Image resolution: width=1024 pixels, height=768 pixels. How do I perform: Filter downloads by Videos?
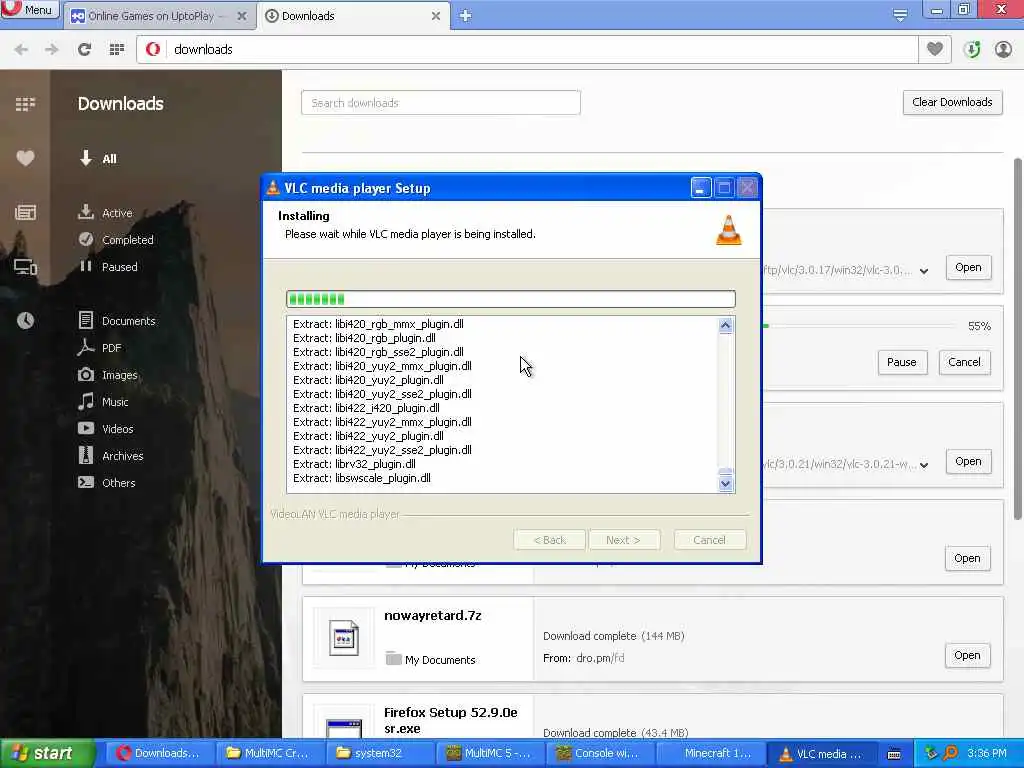106,429
